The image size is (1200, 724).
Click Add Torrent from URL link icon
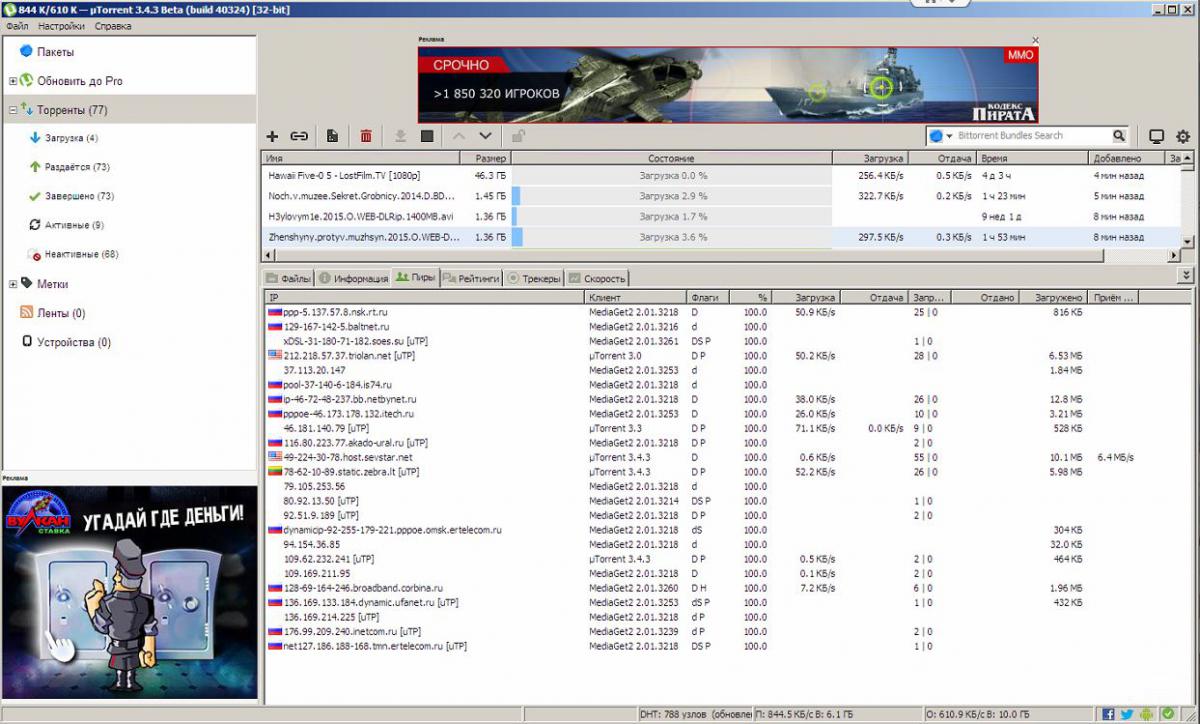(299, 136)
